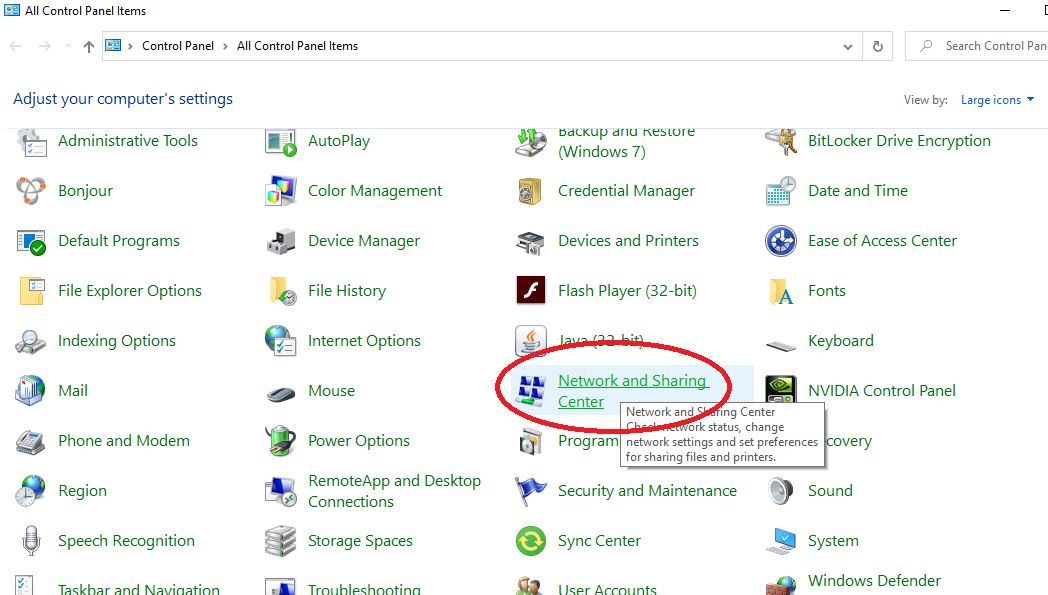This screenshot has height=595, width=1048.
Task: Open the Mouse icon
Action: coord(281,394)
